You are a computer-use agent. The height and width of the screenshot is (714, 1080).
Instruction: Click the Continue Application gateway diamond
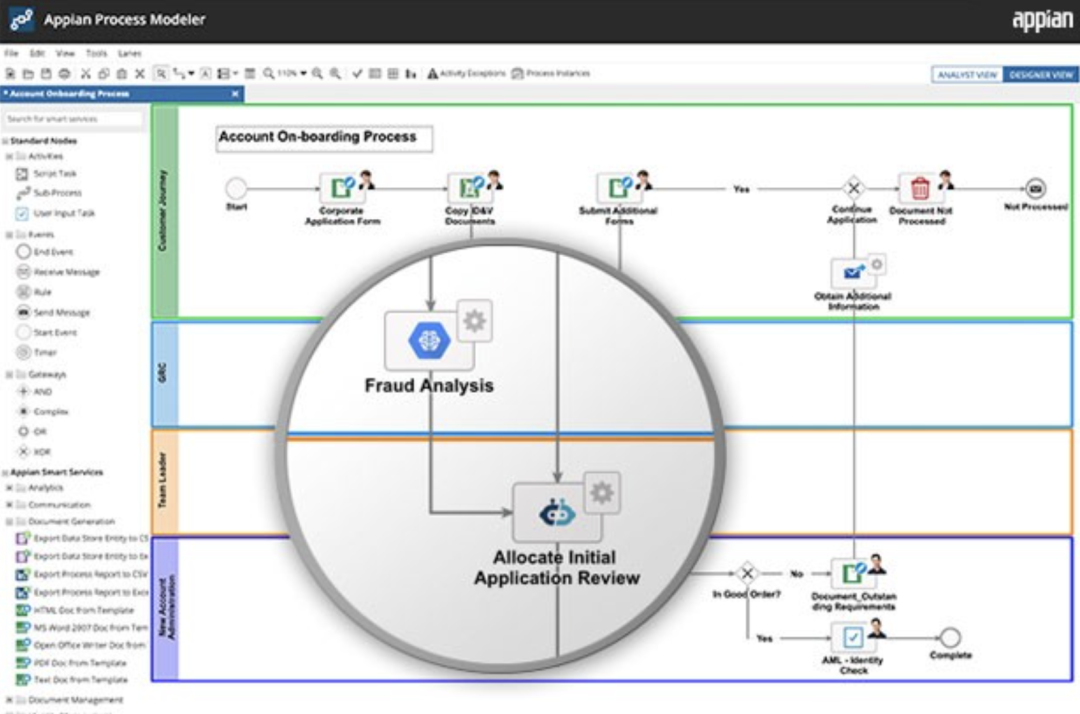point(853,187)
